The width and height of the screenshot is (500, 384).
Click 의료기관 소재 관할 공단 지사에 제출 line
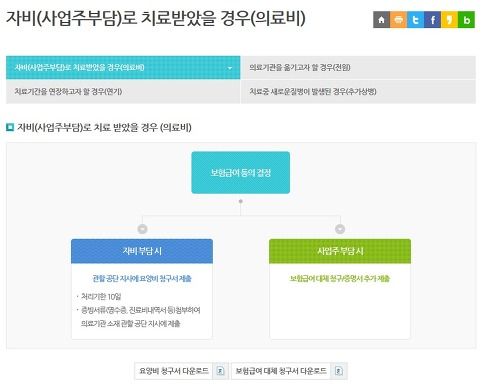[x=131, y=323]
